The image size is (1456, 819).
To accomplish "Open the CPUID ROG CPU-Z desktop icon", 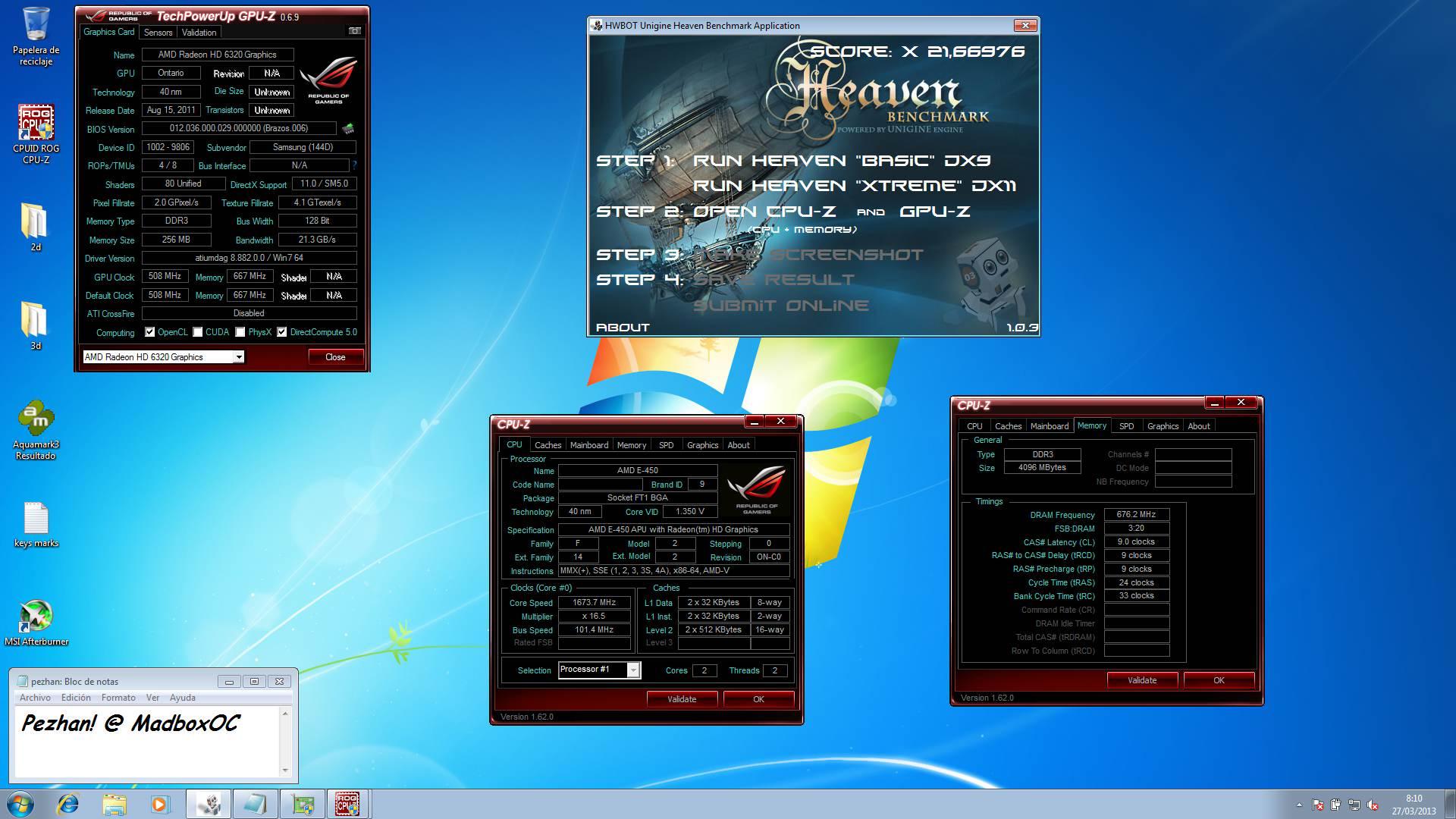I will coord(36,134).
